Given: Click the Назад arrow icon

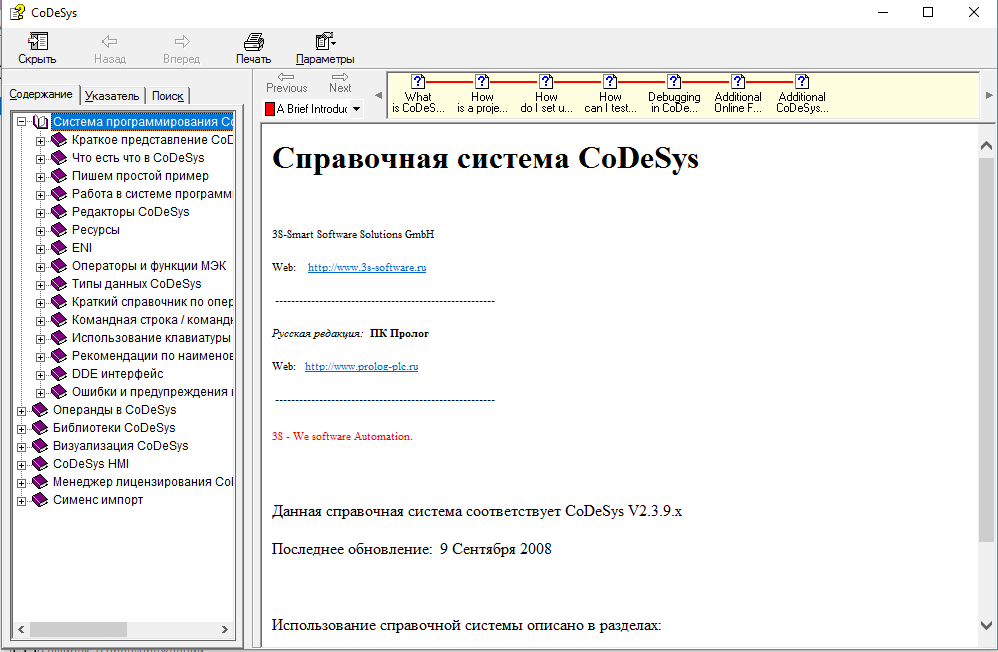Looking at the screenshot, I should pyautogui.click(x=109, y=42).
